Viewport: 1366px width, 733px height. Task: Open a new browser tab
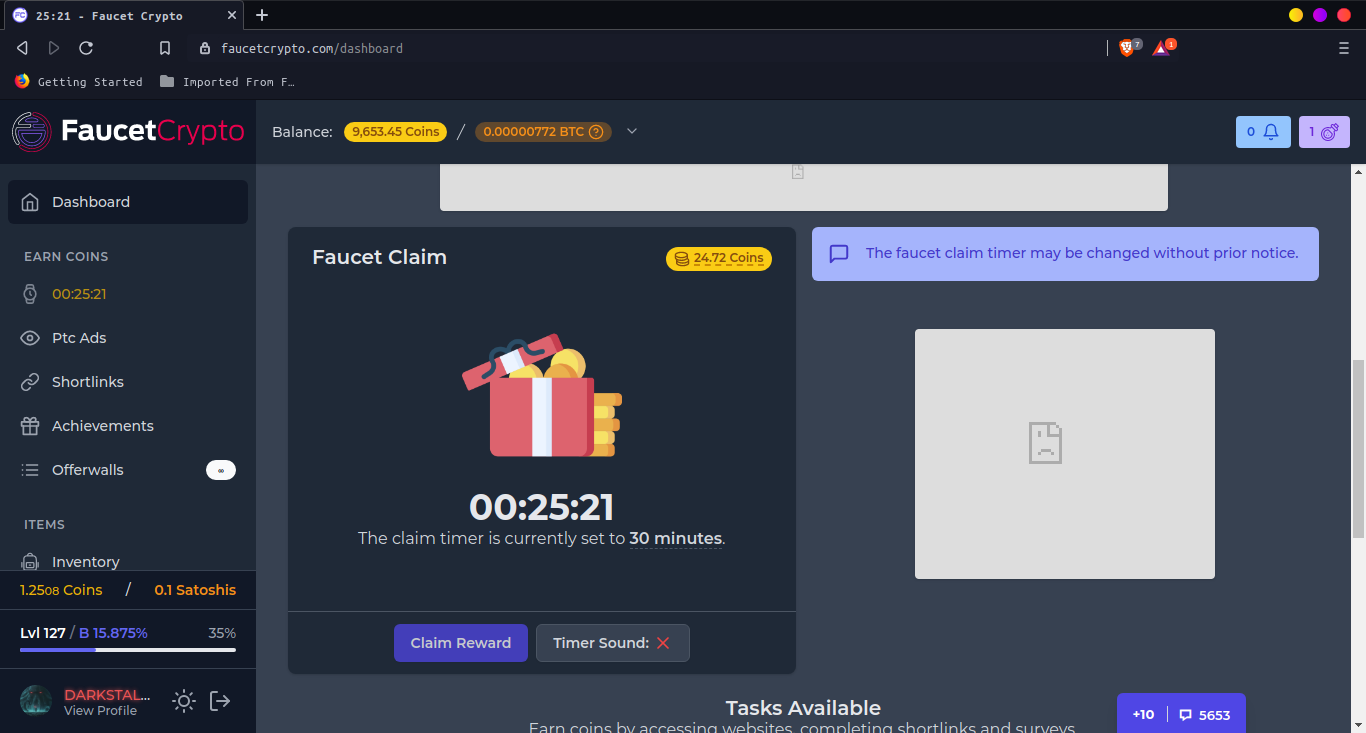(262, 15)
